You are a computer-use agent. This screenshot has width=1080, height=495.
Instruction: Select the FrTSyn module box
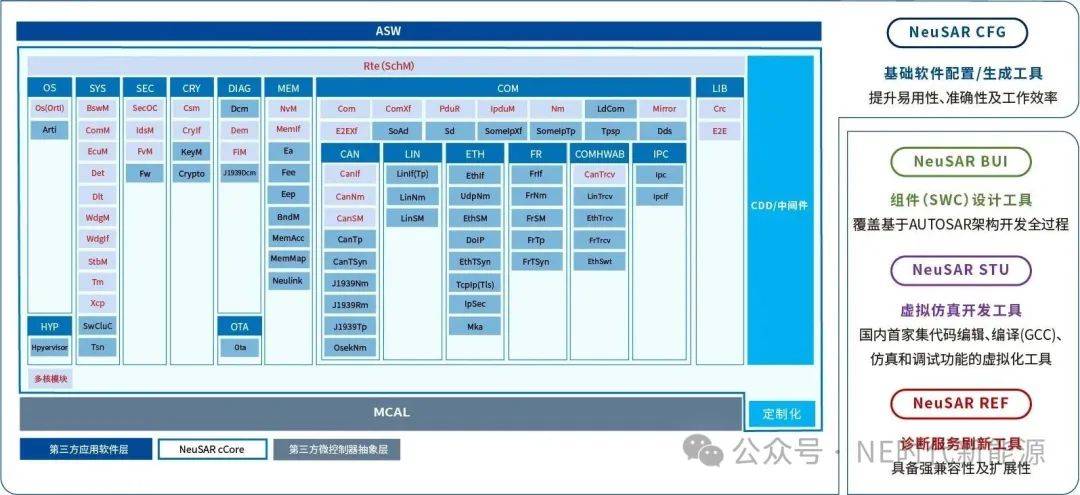(x=536, y=262)
